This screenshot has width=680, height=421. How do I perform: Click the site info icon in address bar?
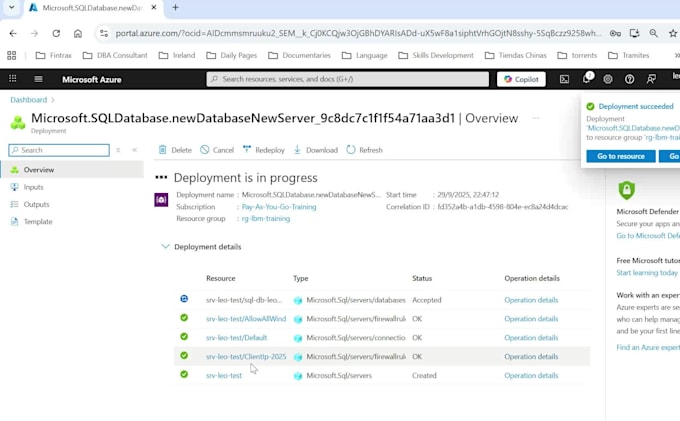point(103,33)
